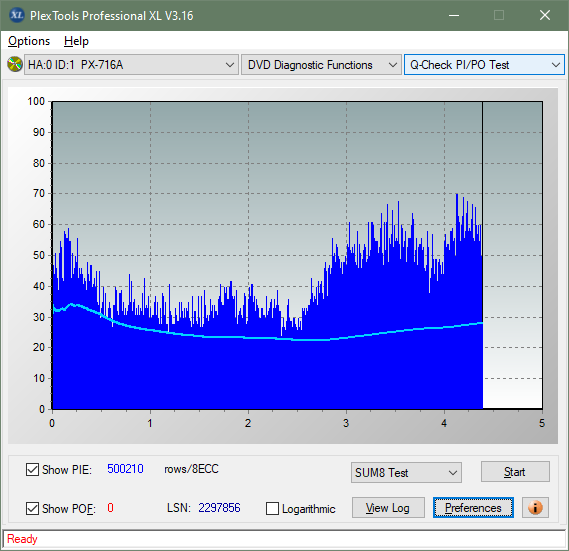Click the orange info icon button
The height and width of the screenshot is (551, 569).
[535, 507]
